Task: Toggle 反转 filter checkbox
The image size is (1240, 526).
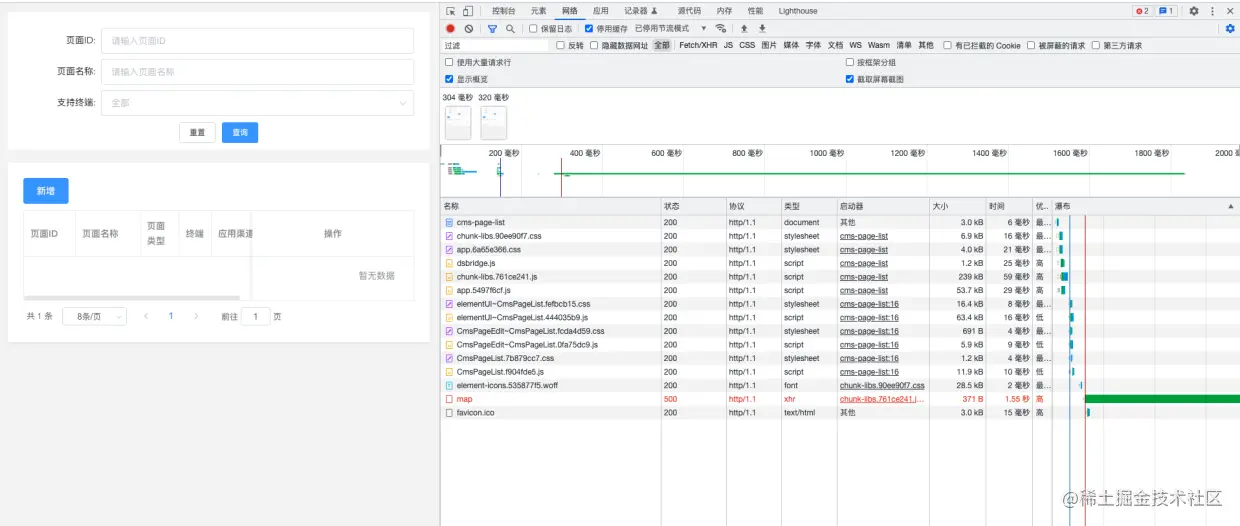Action: tap(560, 45)
